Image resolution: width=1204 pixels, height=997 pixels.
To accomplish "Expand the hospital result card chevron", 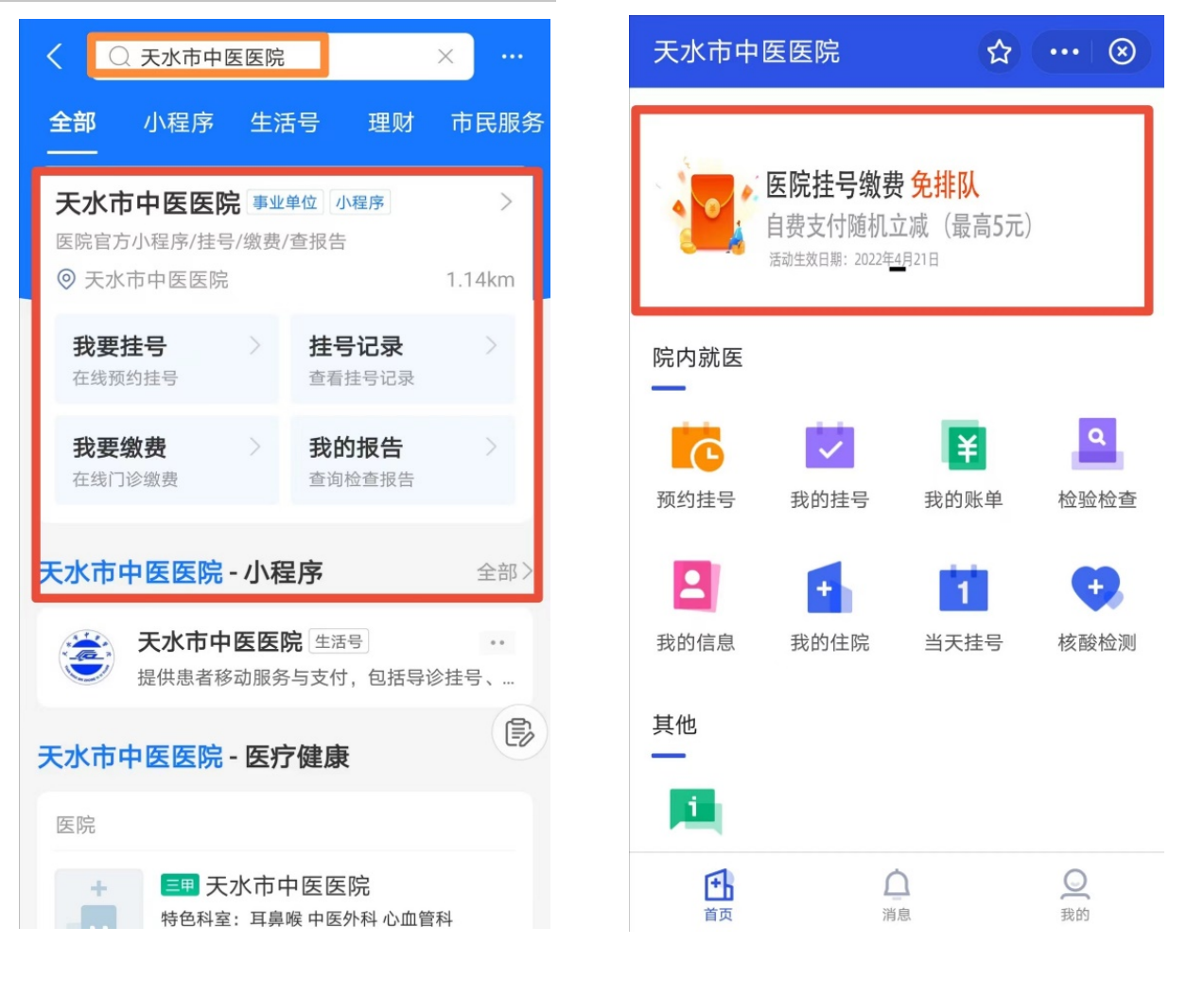I will click(506, 201).
